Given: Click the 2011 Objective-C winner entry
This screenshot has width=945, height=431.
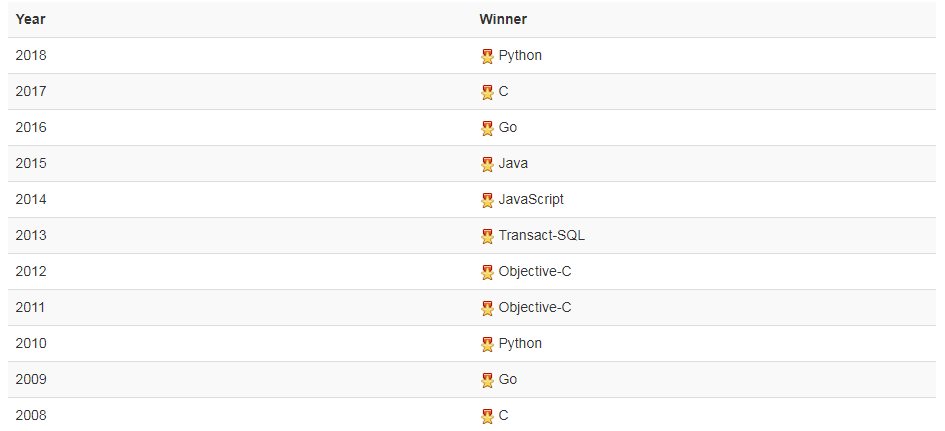Looking at the screenshot, I should click(x=535, y=308).
